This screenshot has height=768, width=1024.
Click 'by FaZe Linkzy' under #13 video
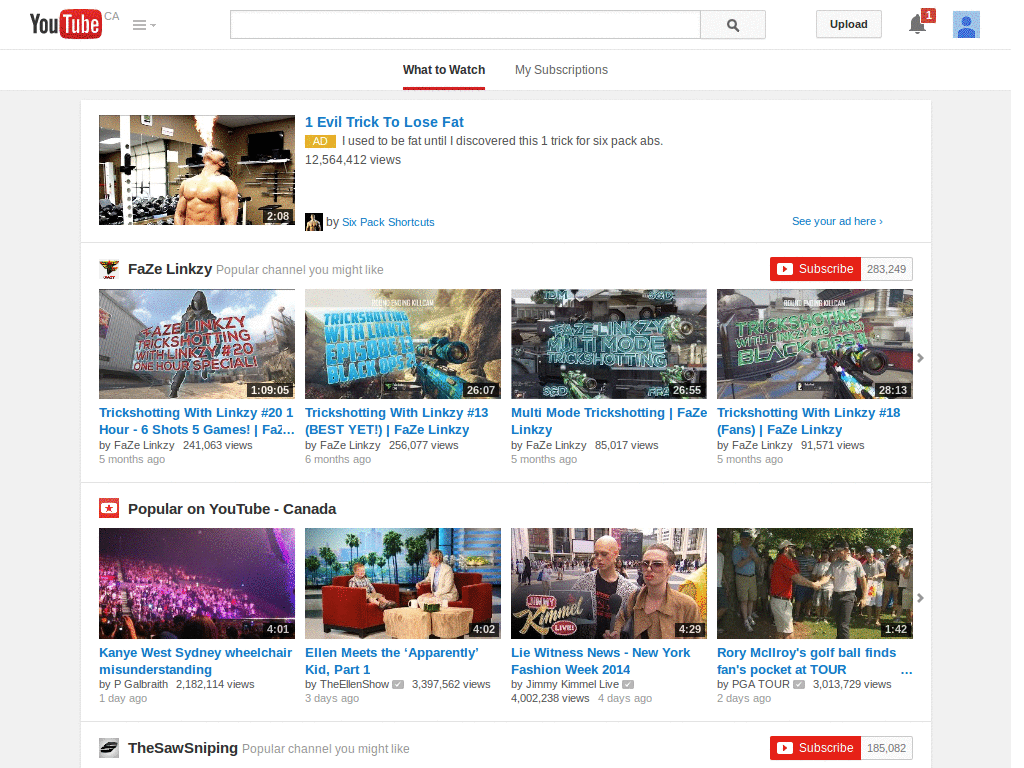tap(343, 445)
